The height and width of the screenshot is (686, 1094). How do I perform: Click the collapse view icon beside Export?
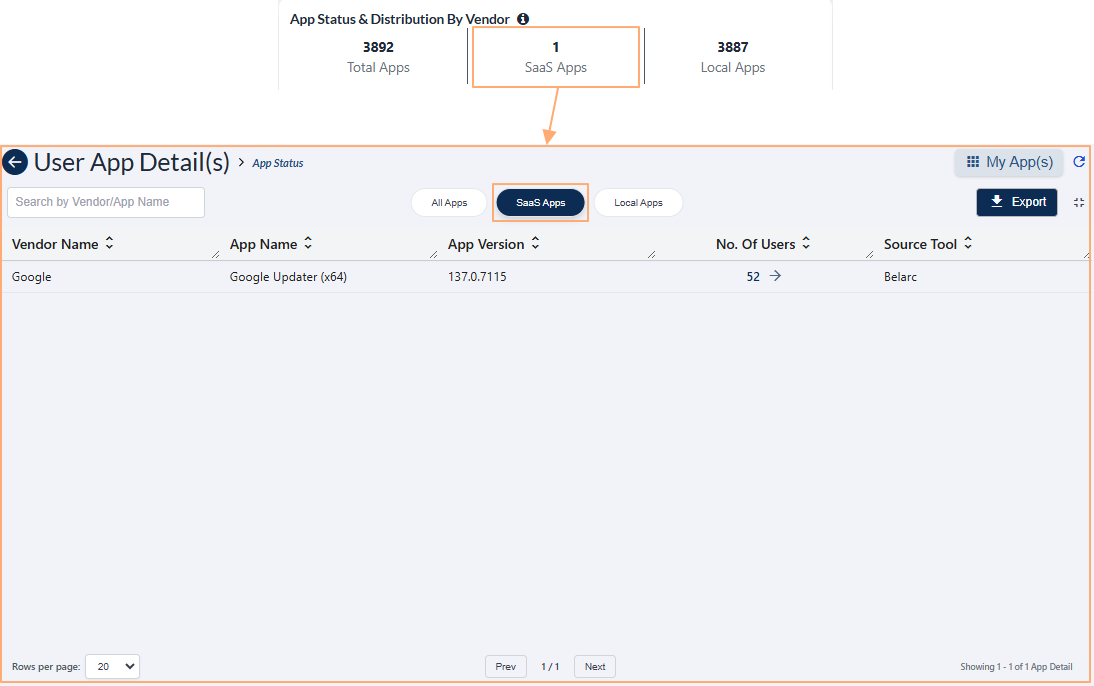1079,202
